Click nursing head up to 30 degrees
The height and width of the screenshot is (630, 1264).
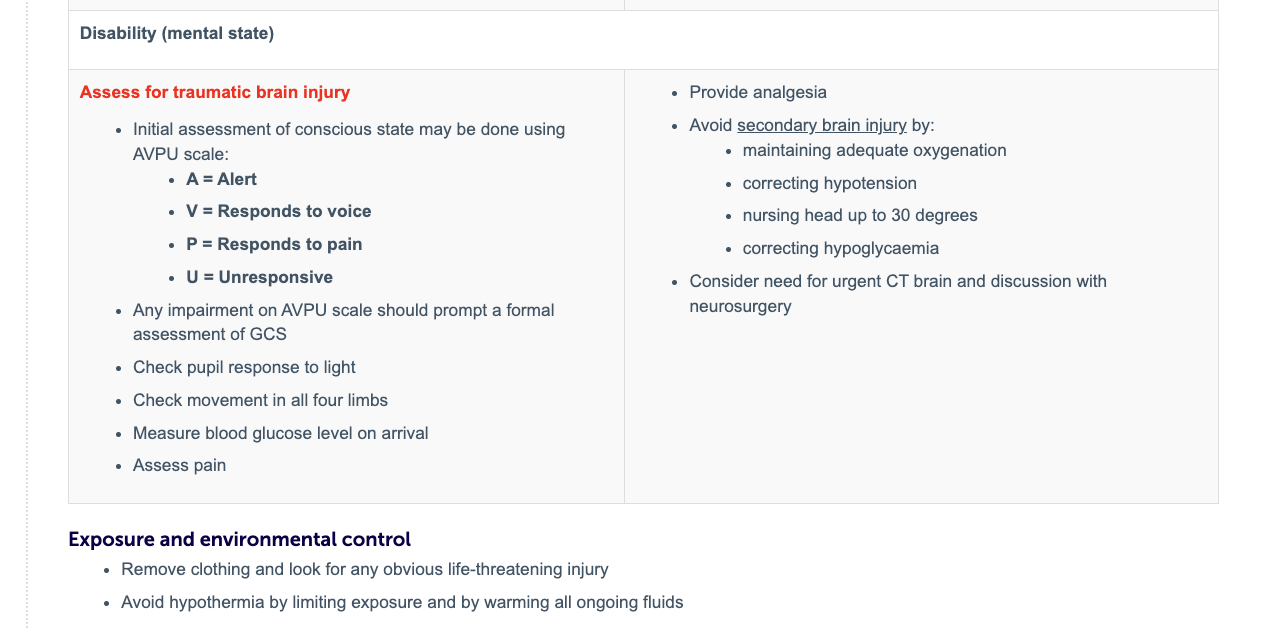tap(860, 215)
